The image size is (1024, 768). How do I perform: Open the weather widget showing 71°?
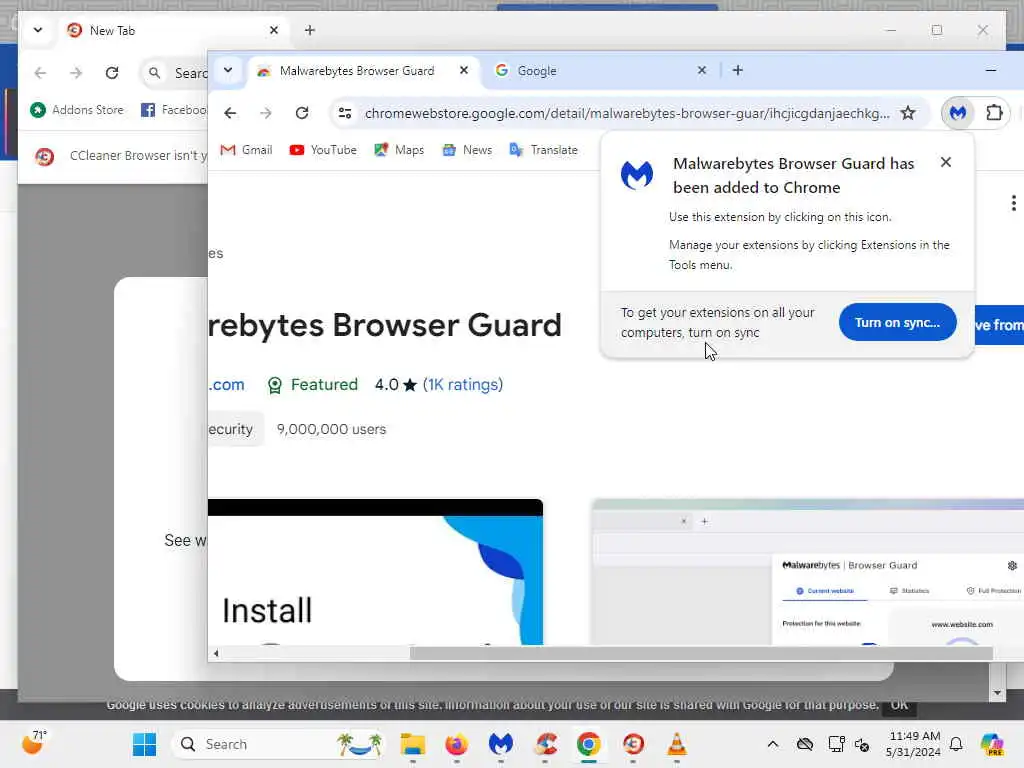[x=34, y=743]
